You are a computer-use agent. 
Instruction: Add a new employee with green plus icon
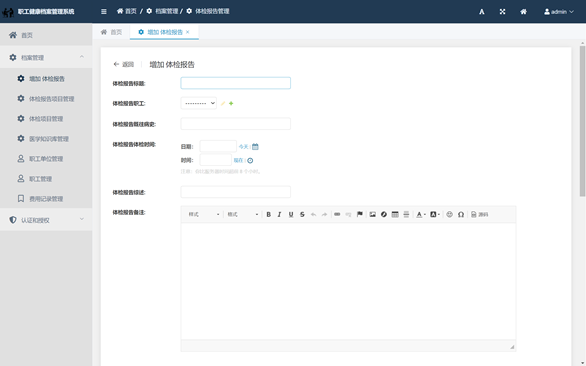click(231, 104)
